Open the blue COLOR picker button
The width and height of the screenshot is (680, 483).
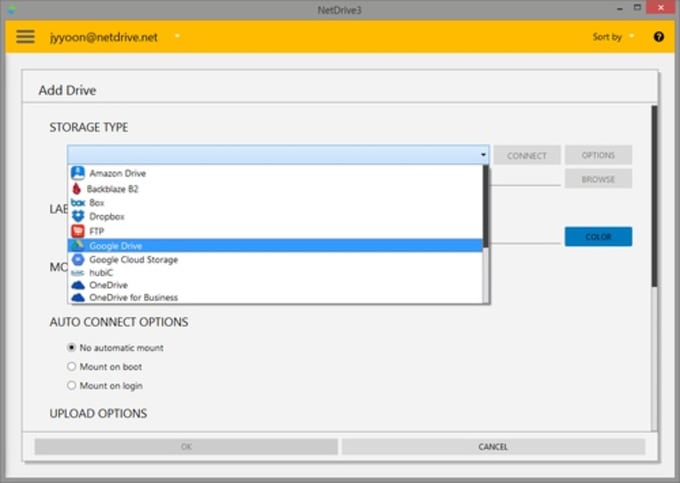pyautogui.click(x=598, y=236)
